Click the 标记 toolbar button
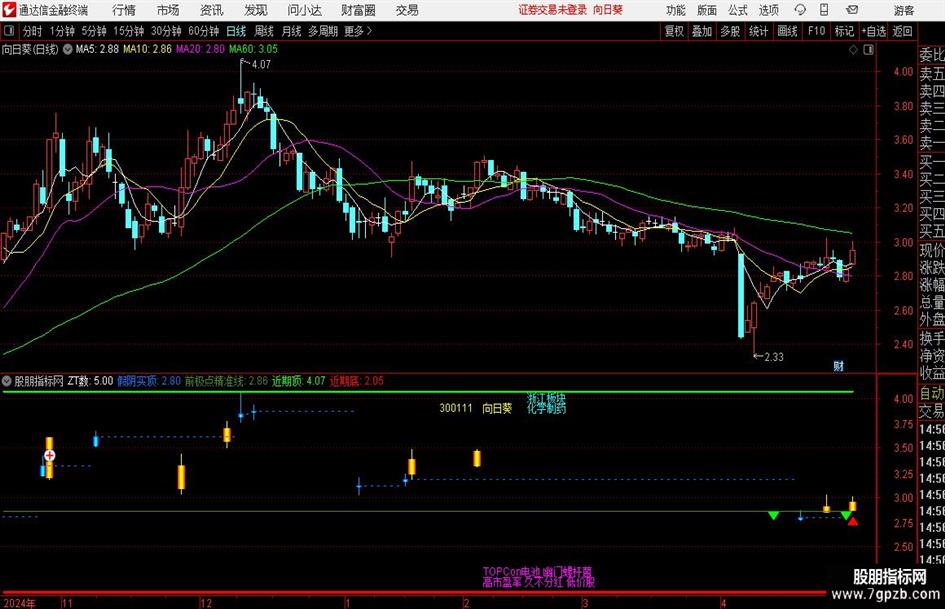The height and width of the screenshot is (609, 945). click(844, 31)
